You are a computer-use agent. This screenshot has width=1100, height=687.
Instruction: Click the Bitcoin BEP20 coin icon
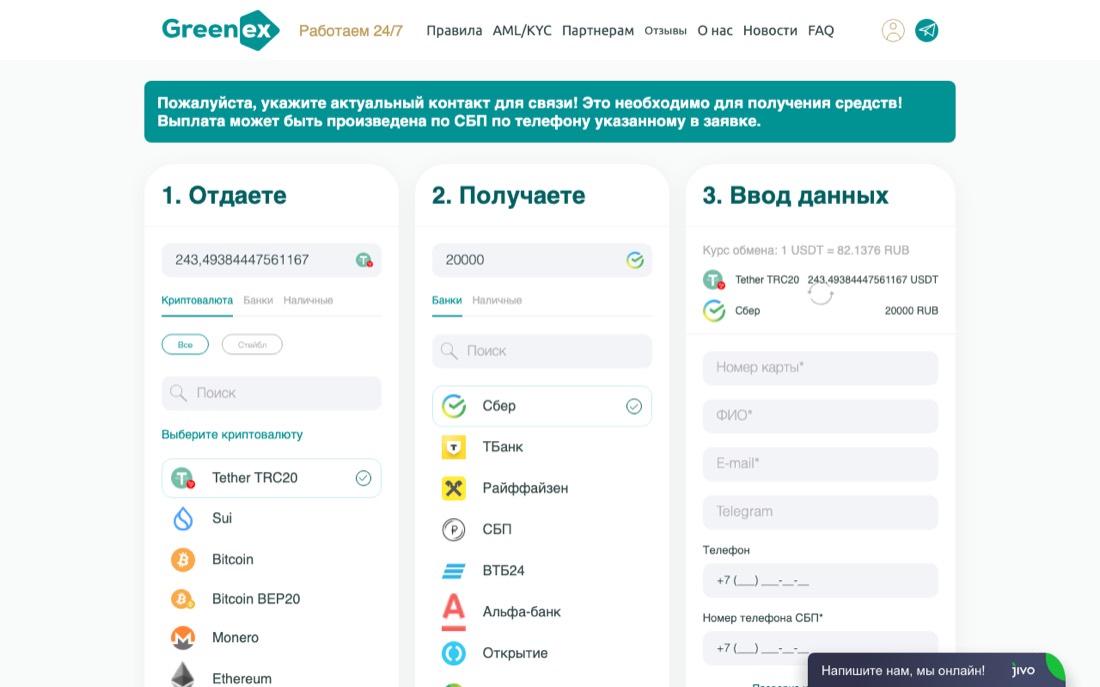[x=183, y=599]
